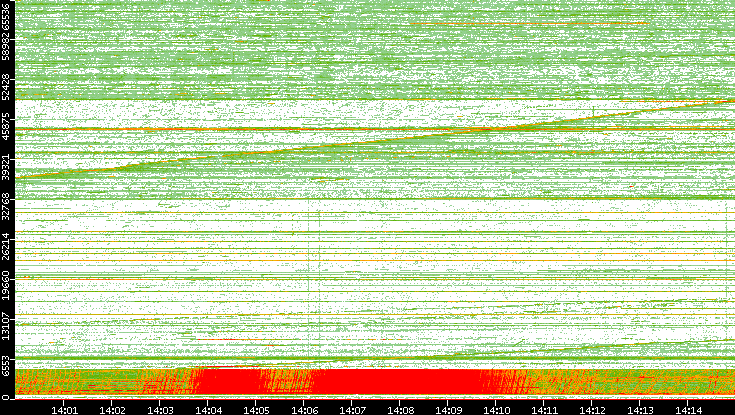
Task: Click the 52428 port axis label
Action: [x=6, y=86]
